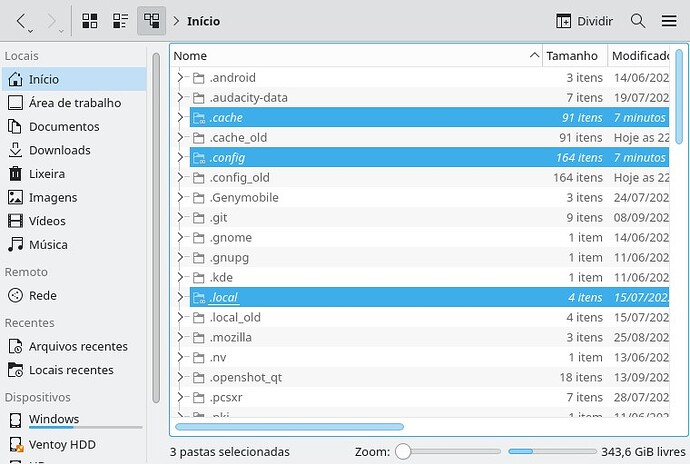
Task: Open the hamburger menu
Action: click(669, 21)
